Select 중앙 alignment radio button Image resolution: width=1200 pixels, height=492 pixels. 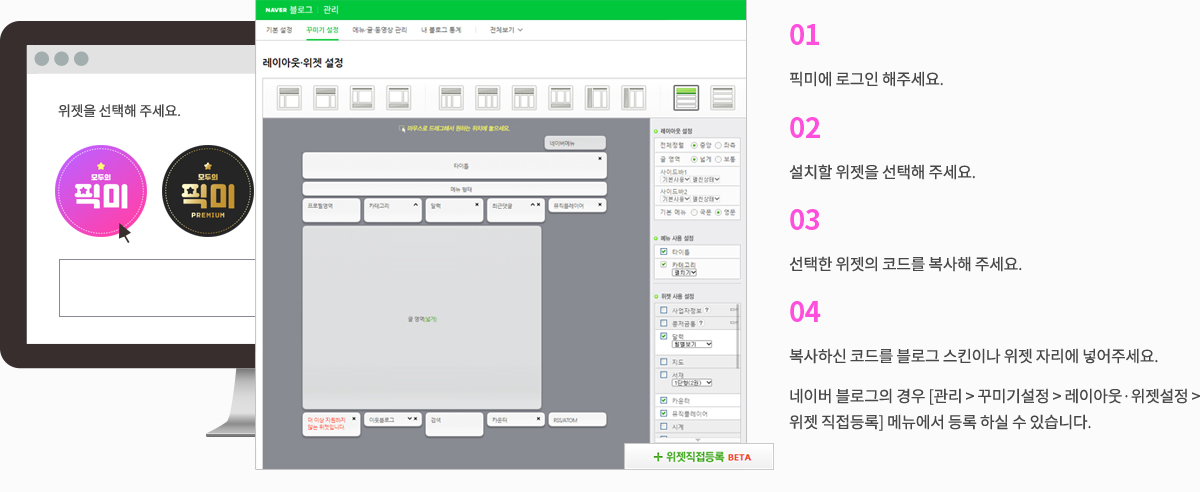click(694, 145)
